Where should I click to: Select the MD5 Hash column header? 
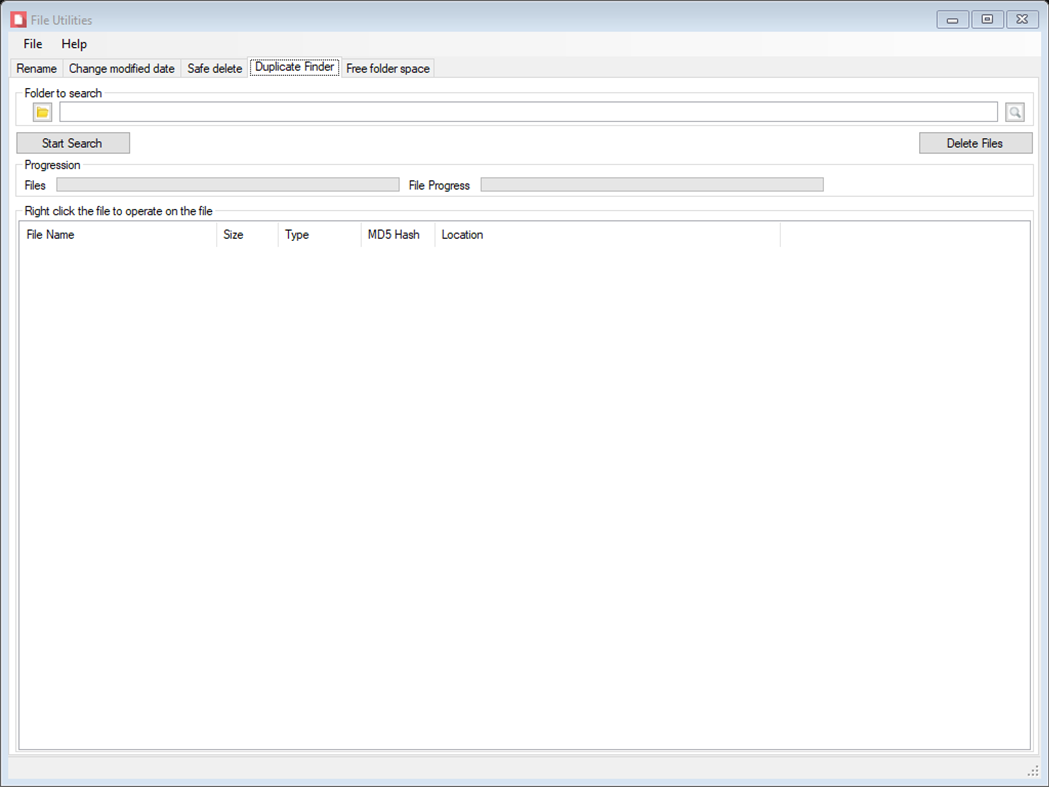click(x=396, y=234)
